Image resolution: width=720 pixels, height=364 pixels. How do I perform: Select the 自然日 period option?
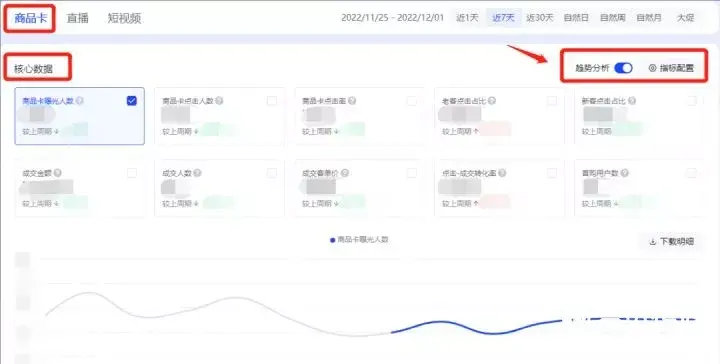pyautogui.click(x=576, y=18)
